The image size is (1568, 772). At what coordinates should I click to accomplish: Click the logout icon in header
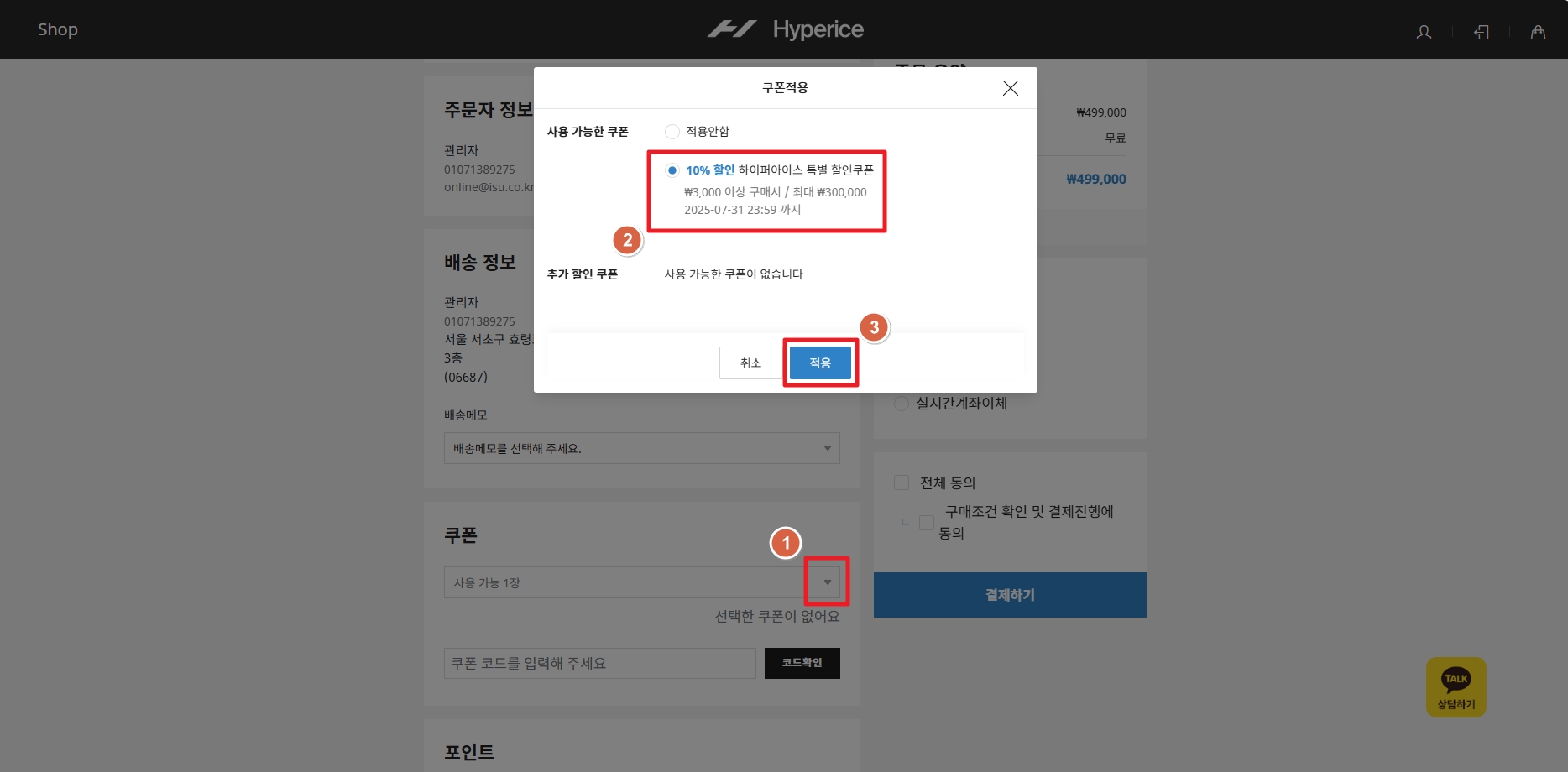(1482, 32)
